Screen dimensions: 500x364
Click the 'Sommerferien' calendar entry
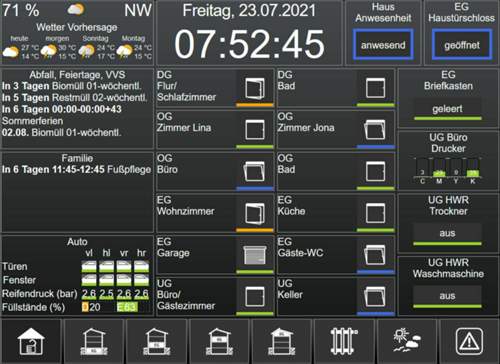(x=33, y=121)
